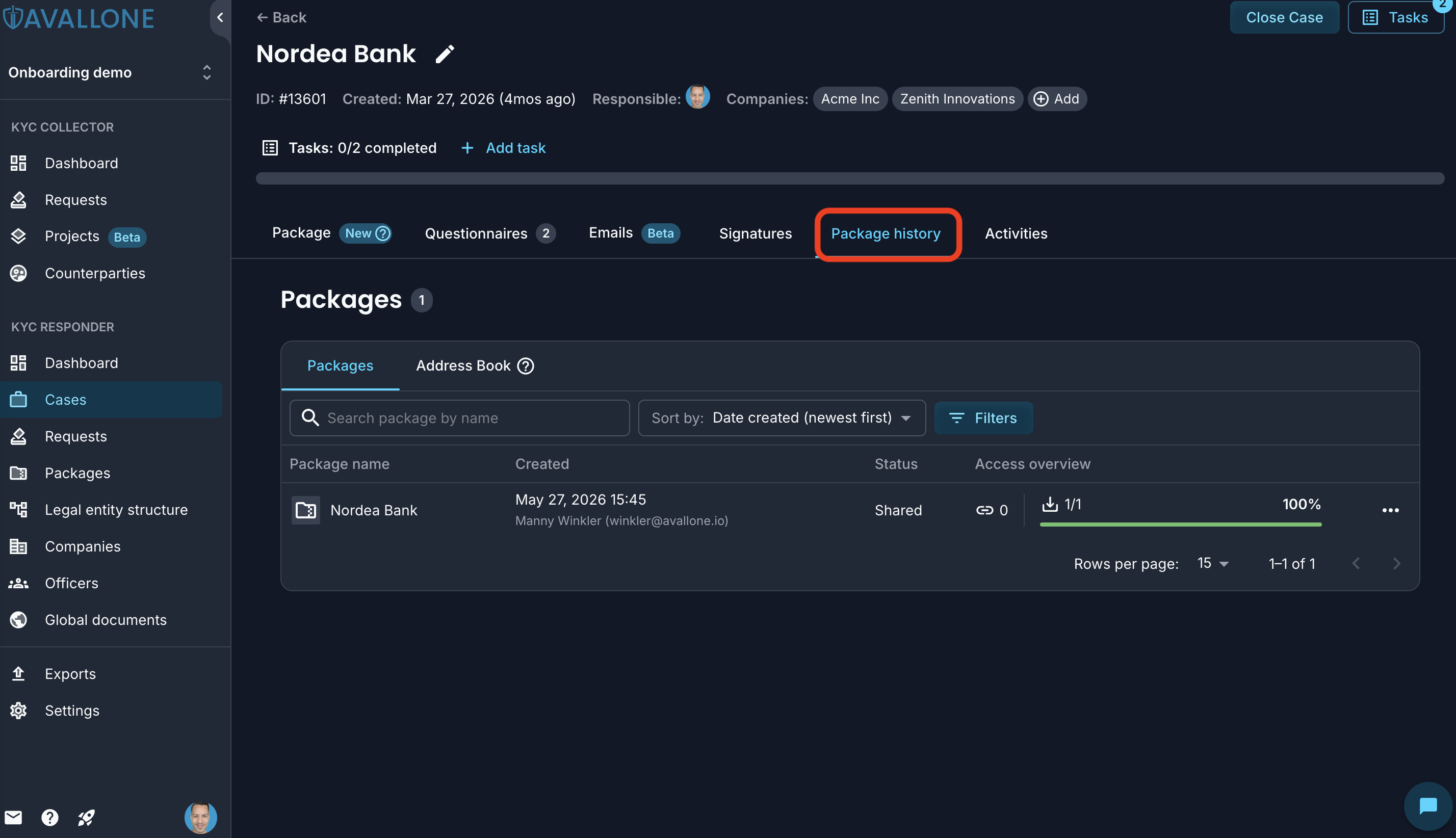This screenshot has height=838, width=1456.
Task: Select the Package history tab
Action: tap(886, 233)
